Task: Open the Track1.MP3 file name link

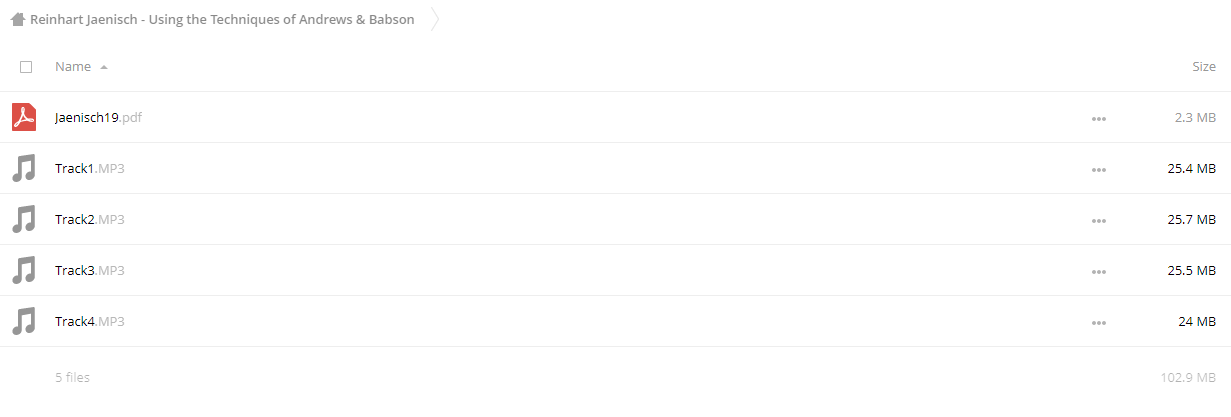Action: [90, 168]
